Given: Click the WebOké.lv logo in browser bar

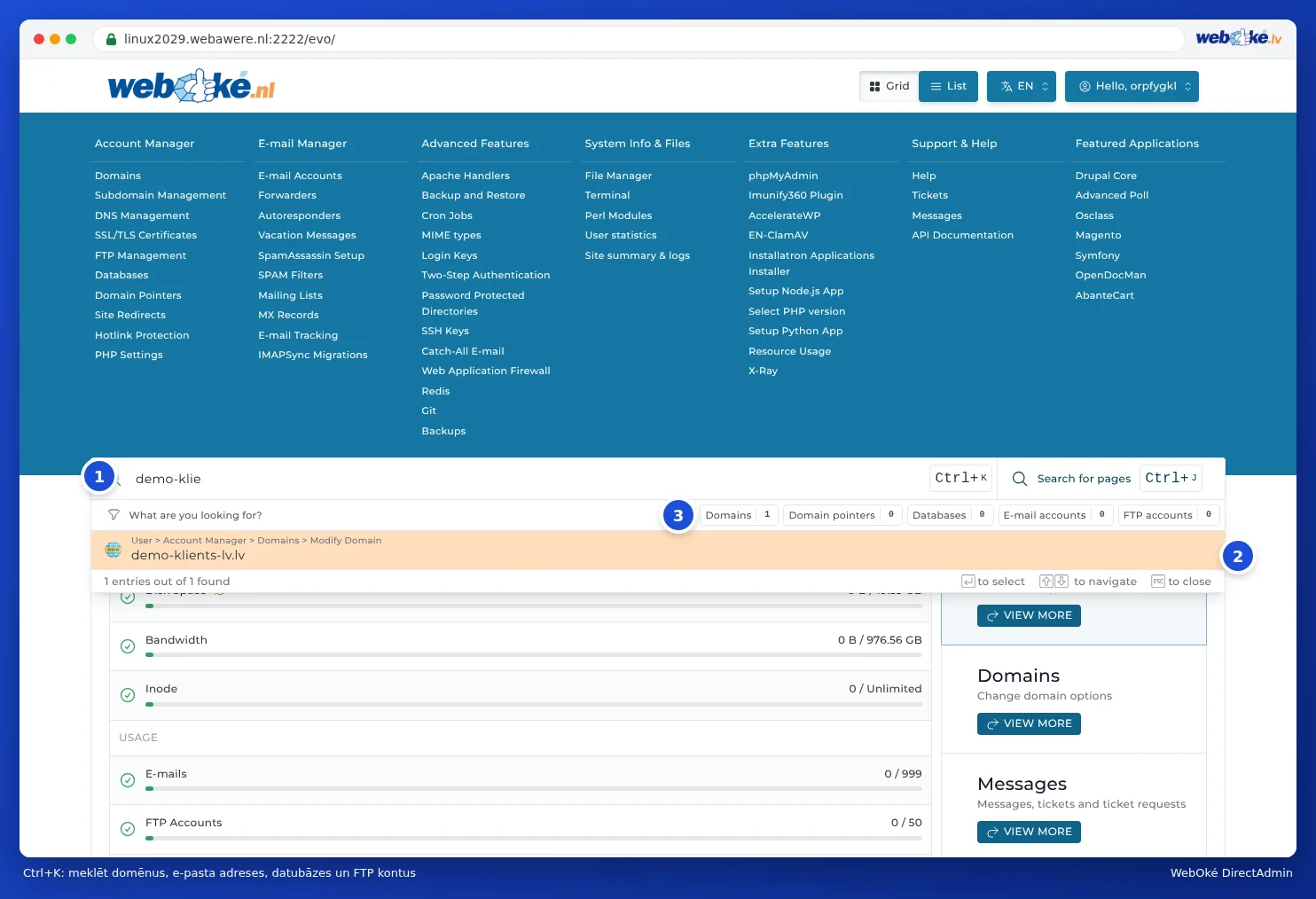Looking at the screenshot, I should click(x=1239, y=37).
